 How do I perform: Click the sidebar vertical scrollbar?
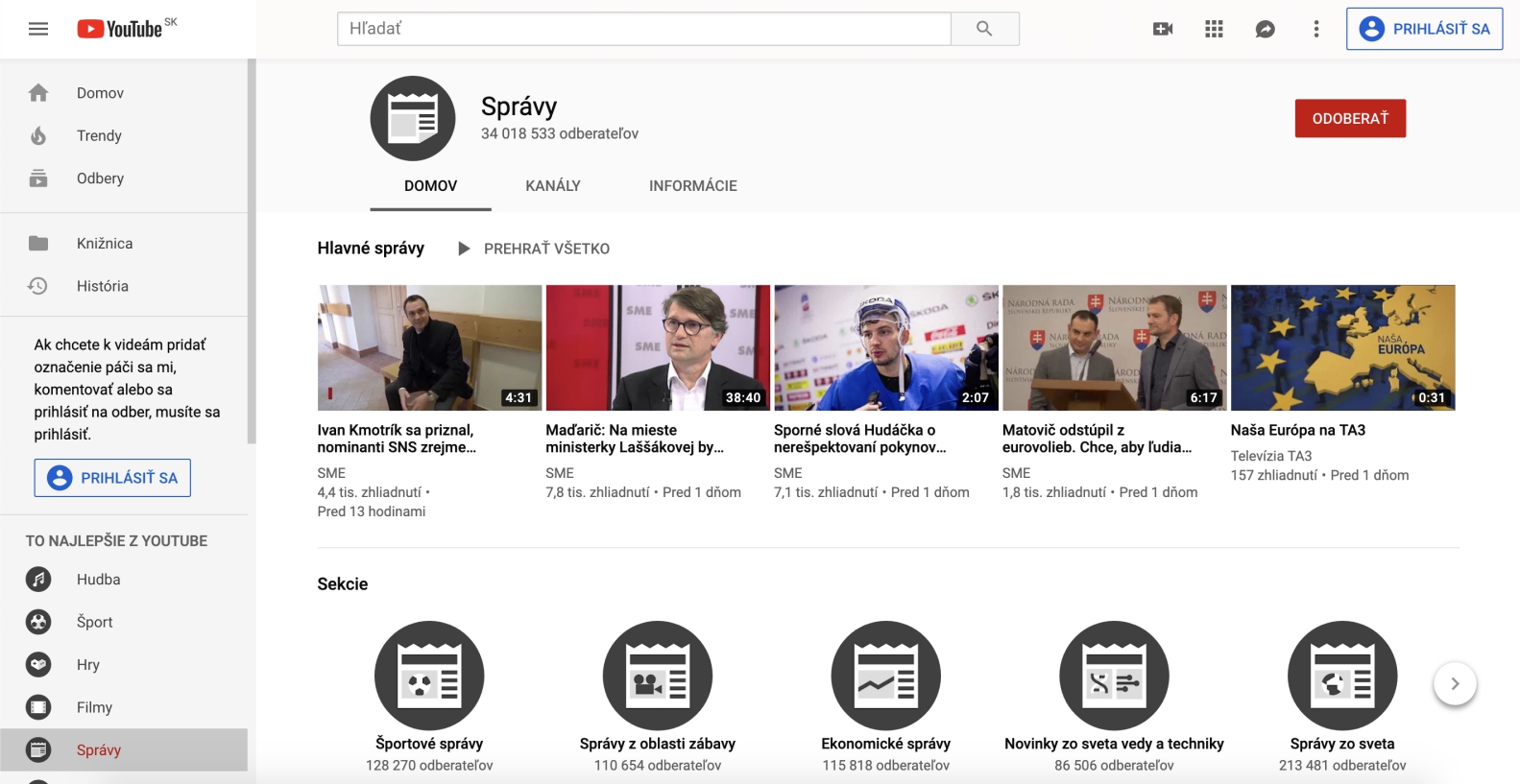[252, 251]
